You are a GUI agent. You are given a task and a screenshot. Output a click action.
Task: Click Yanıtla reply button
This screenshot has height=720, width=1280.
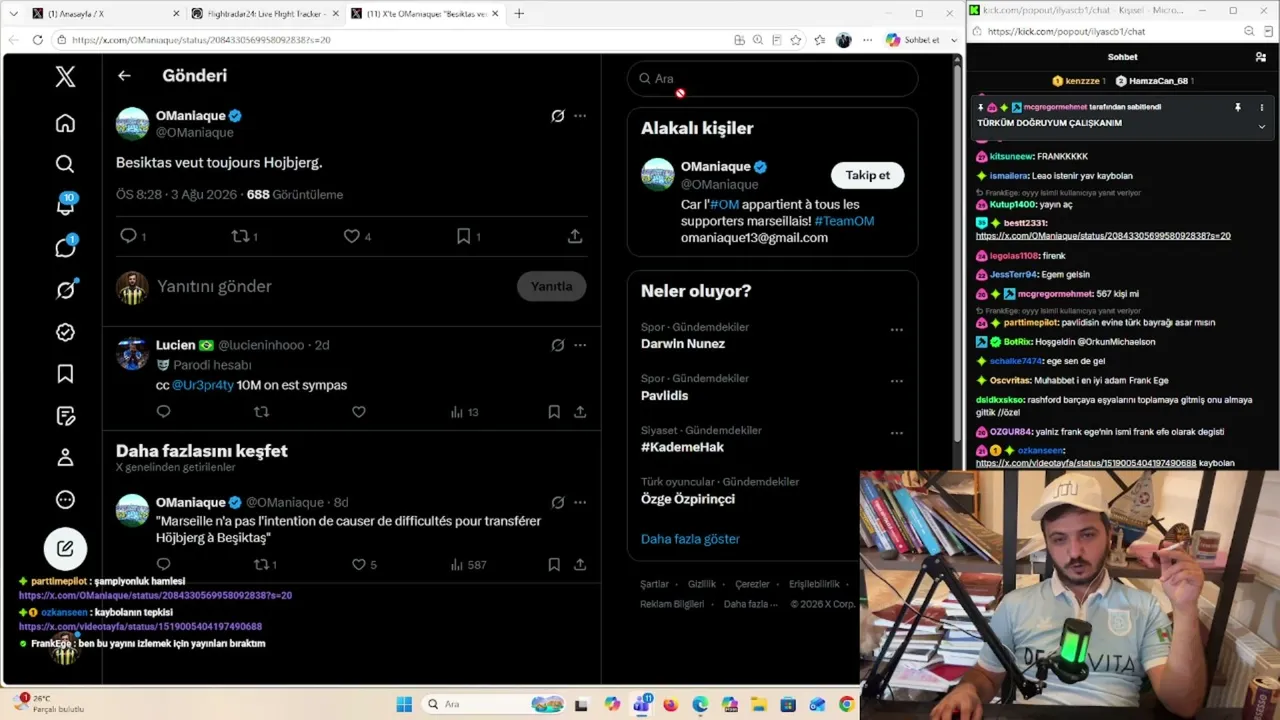click(x=551, y=286)
